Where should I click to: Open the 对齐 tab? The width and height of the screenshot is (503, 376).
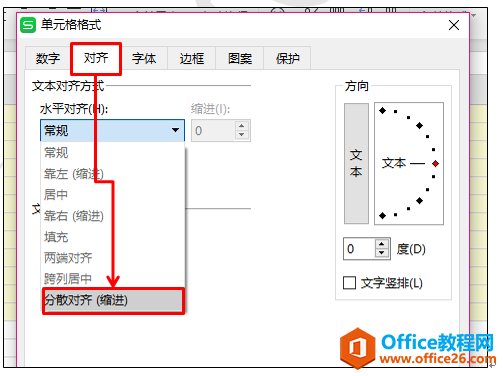(96, 58)
